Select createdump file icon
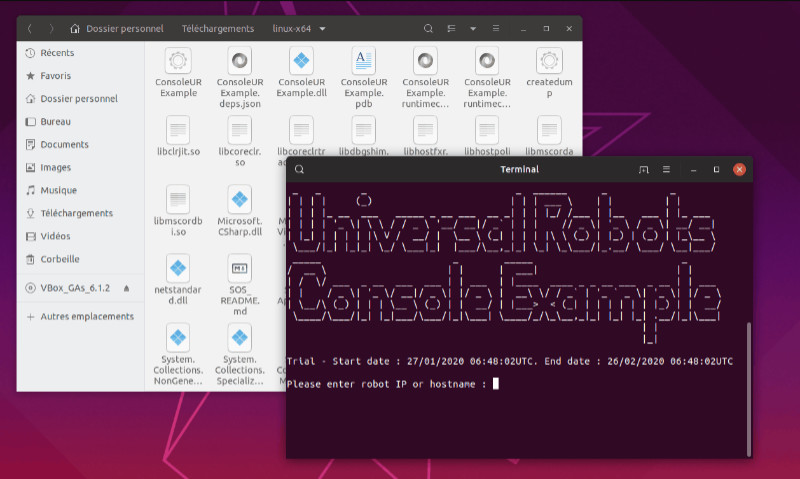The width and height of the screenshot is (800, 479). 549,61
